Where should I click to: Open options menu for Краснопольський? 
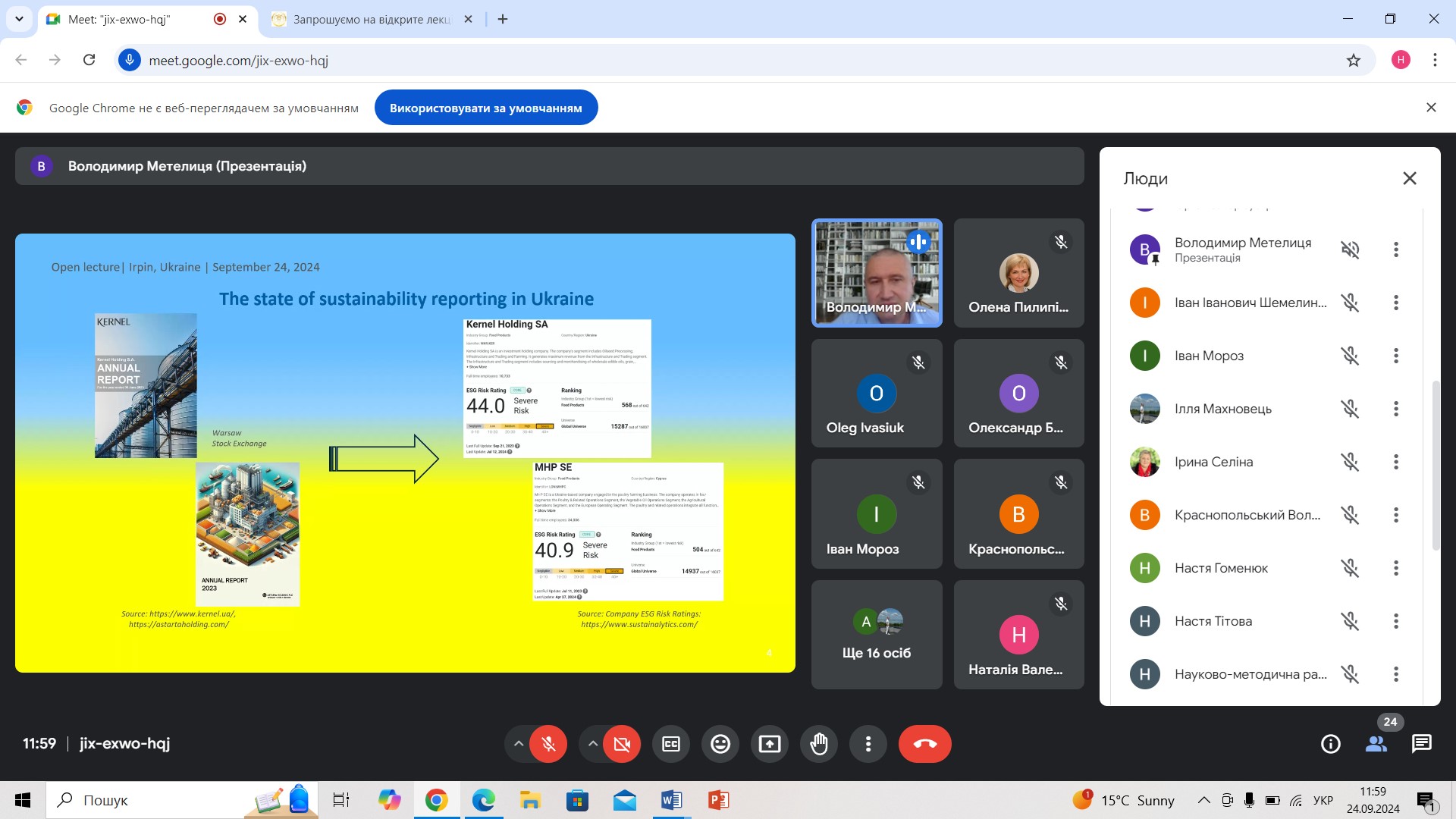point(1396,515)
